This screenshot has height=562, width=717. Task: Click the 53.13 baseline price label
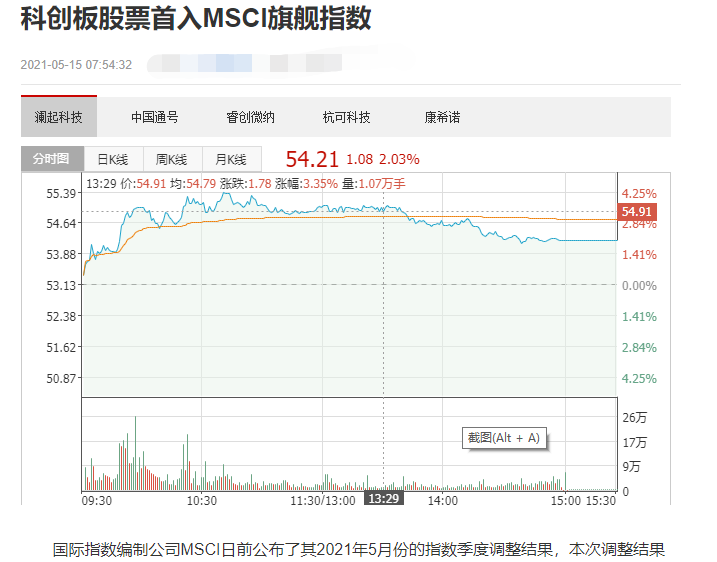[61, 285]
